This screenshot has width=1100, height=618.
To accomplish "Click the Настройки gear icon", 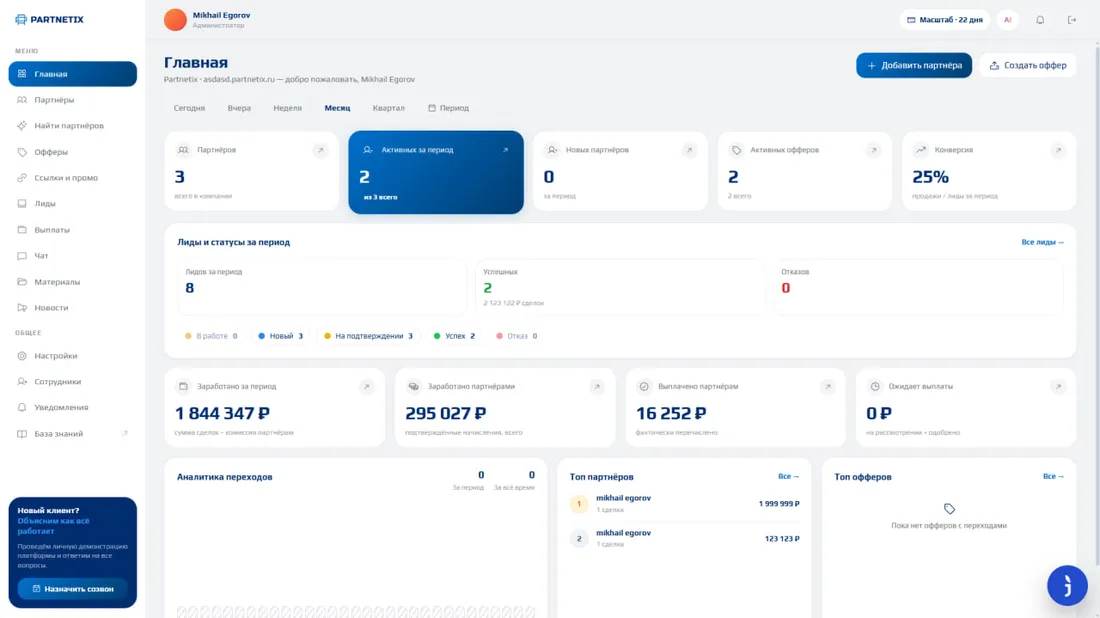I will [x=22, y=356].
